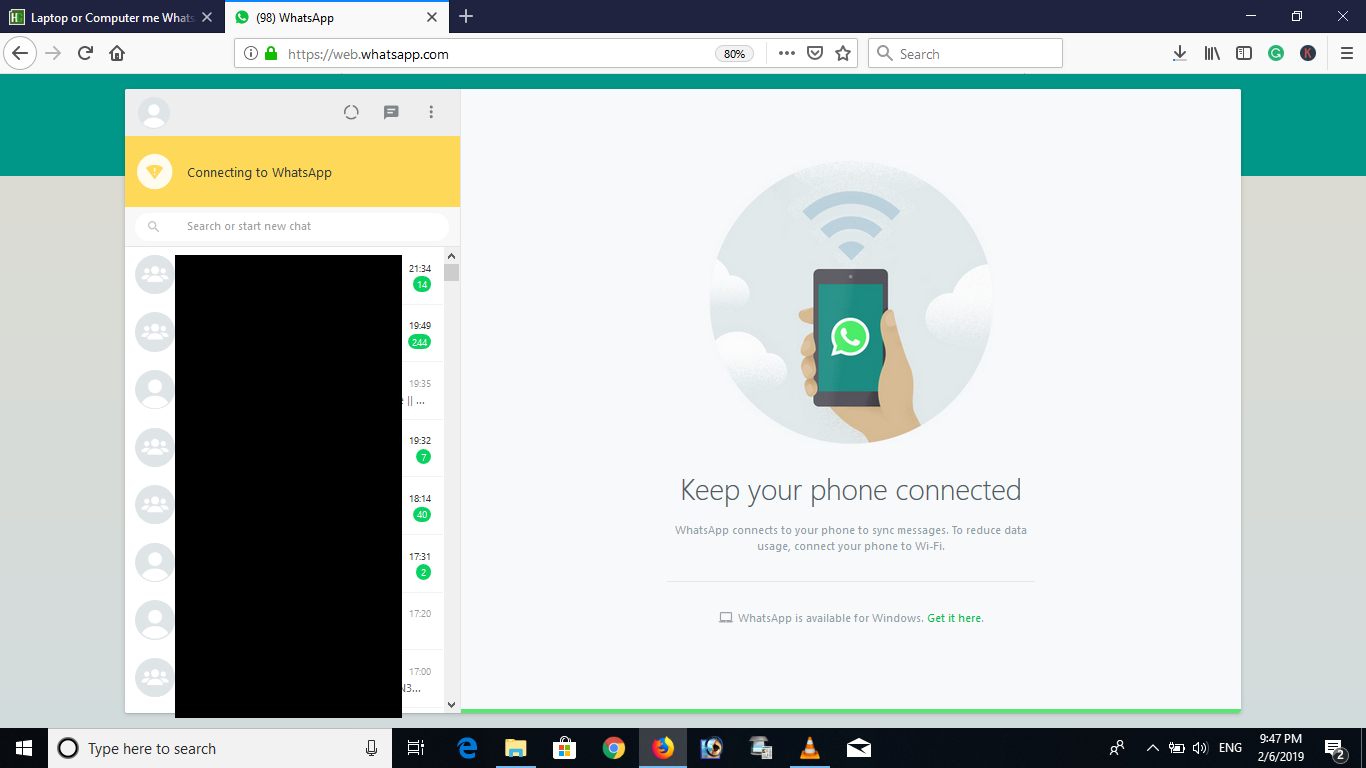Go forward to the next page

pyautogui.click(x=54, y=53)
